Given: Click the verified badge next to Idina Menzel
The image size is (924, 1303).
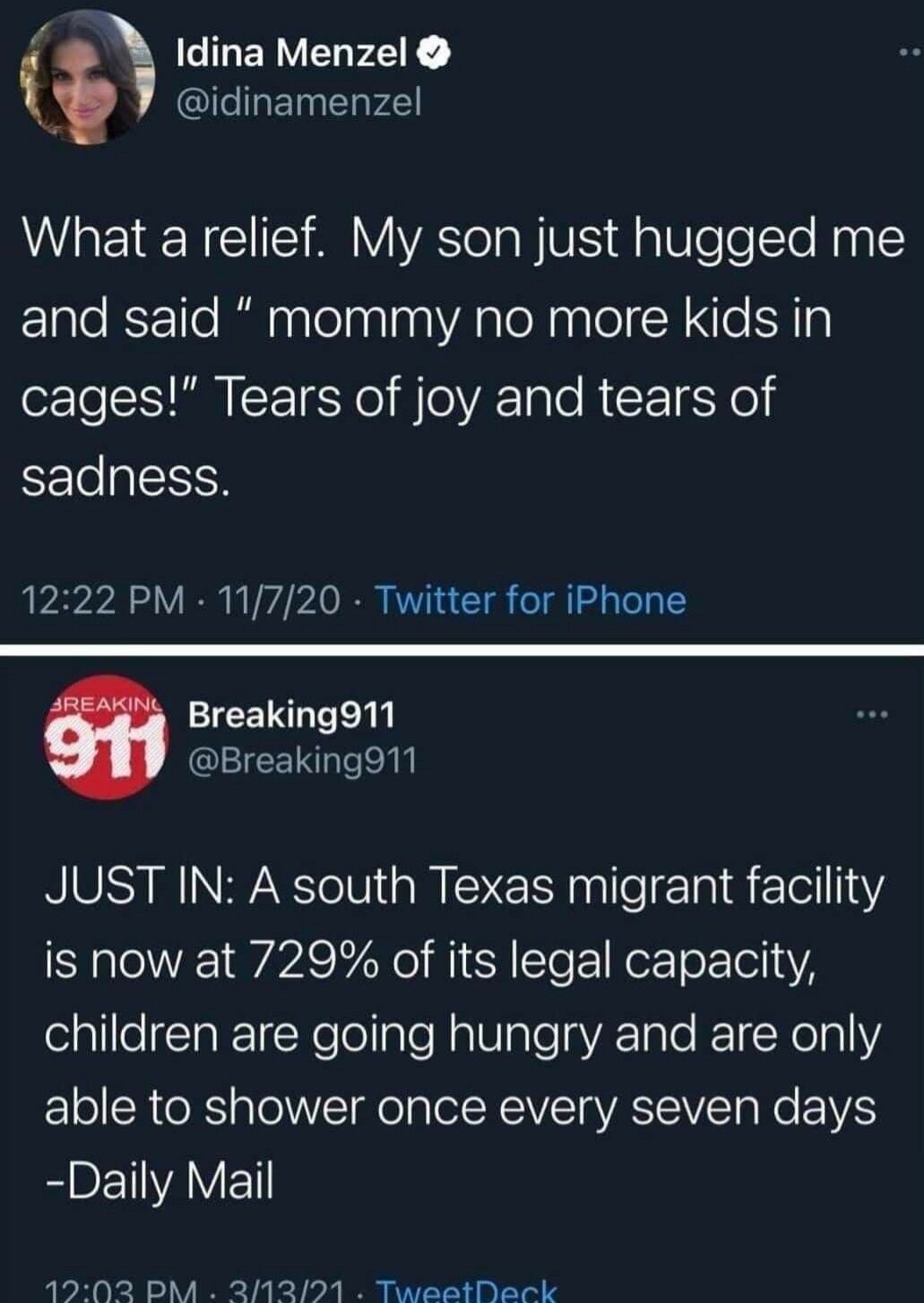Looking at the screenshot, I should [435, 56].
